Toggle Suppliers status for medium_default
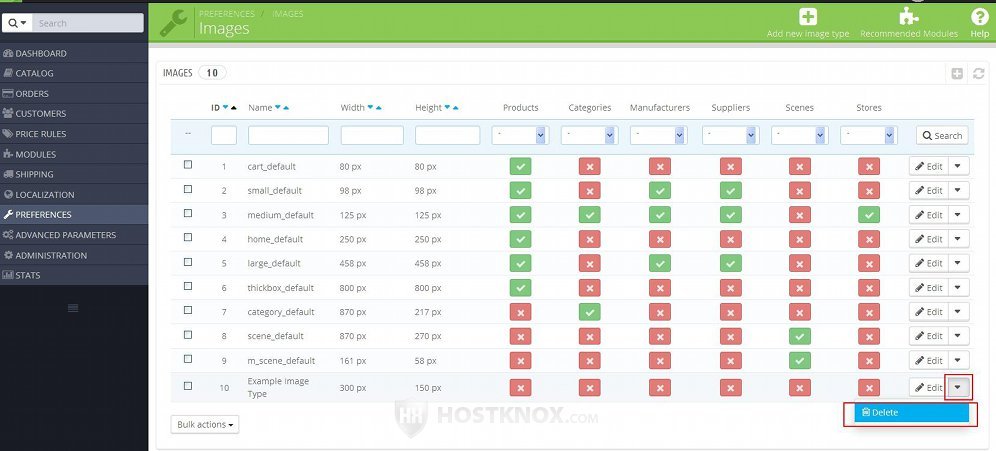Screen dimensions: 996x451 click(730, 215)
